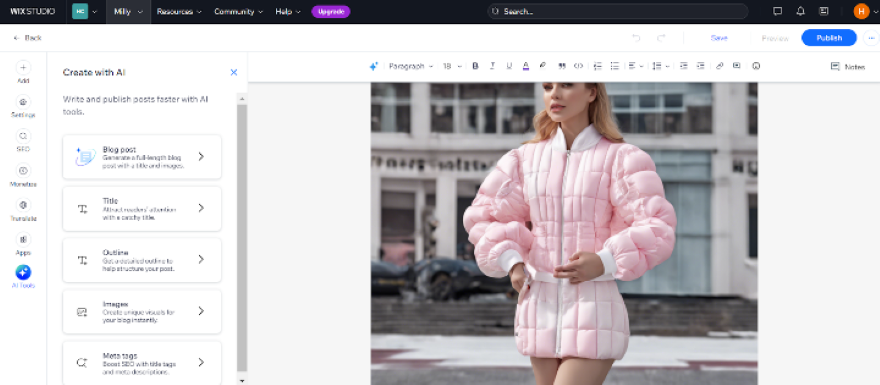Open the Monetize panel
The width and height of the screenshot is (880, 385).
[x=23, y=176]
